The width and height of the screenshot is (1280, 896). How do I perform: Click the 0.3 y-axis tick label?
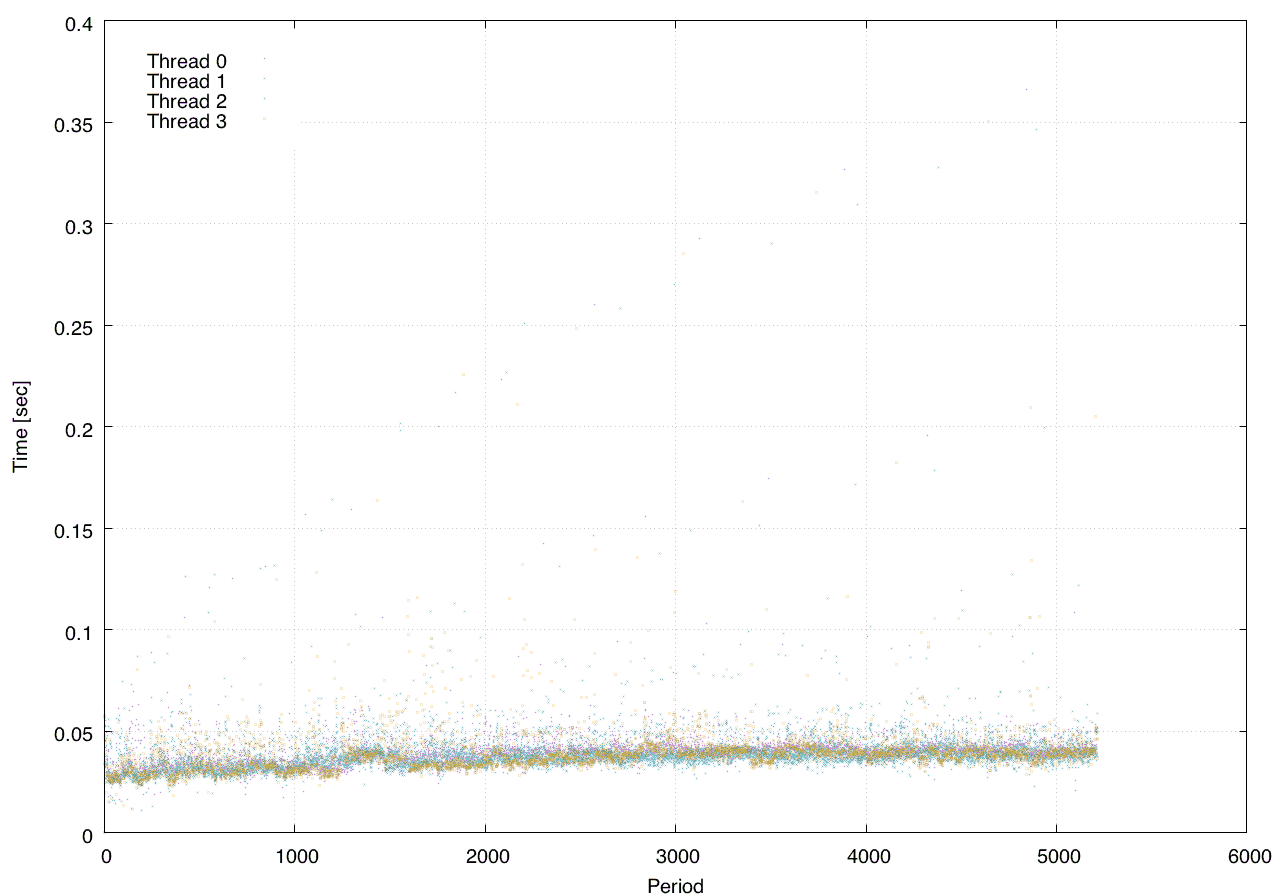(77, 225)
